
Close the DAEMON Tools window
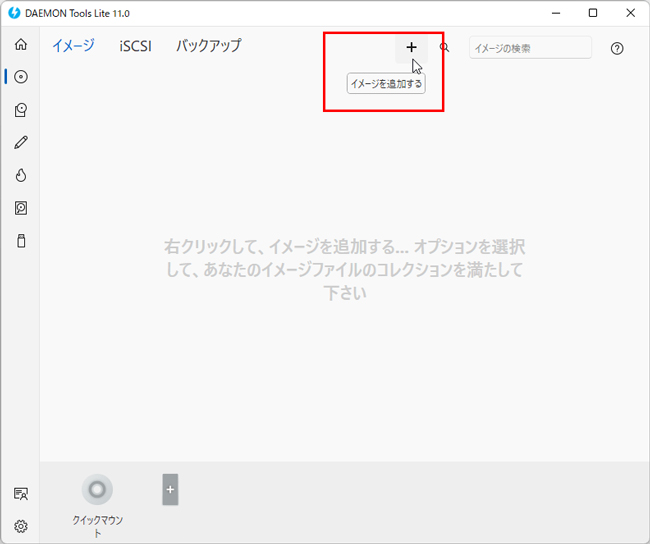point(631,13)
